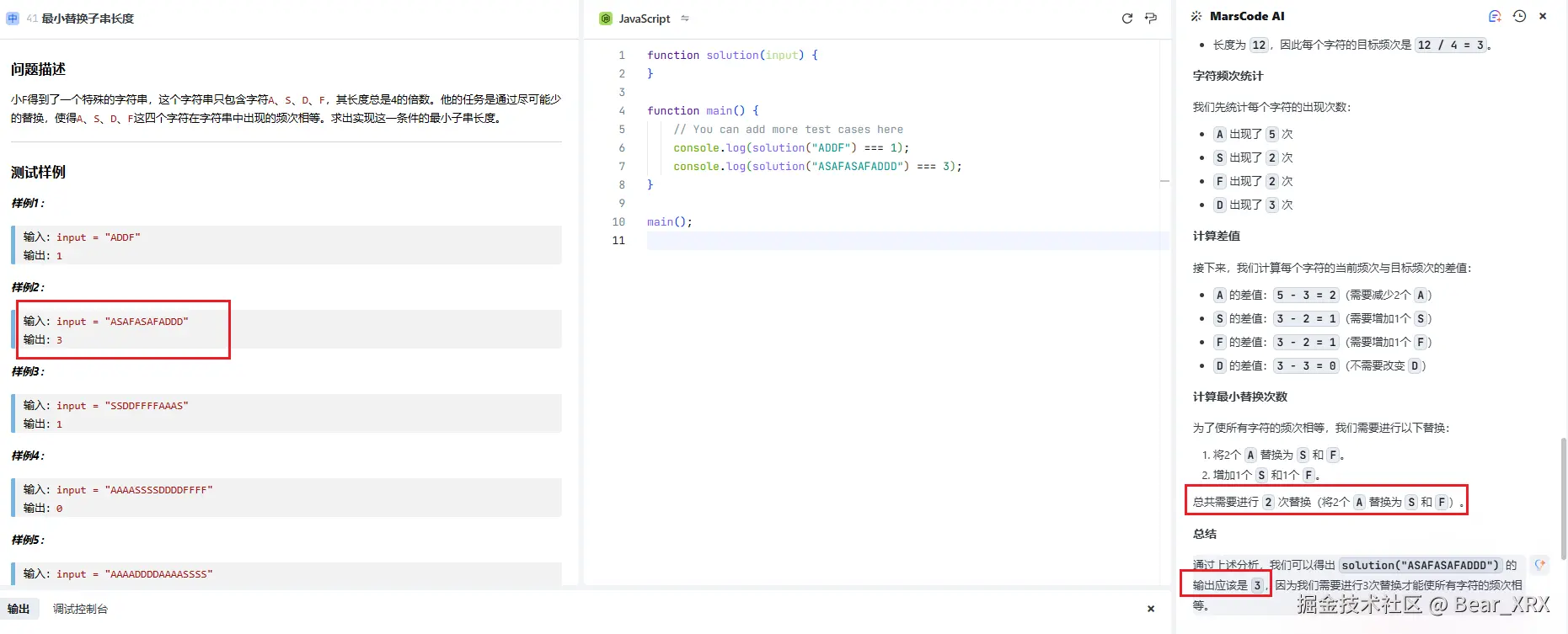Click the green JavaScript language icon
Viewport: 1568px width, 634px height.
point(605,19)
